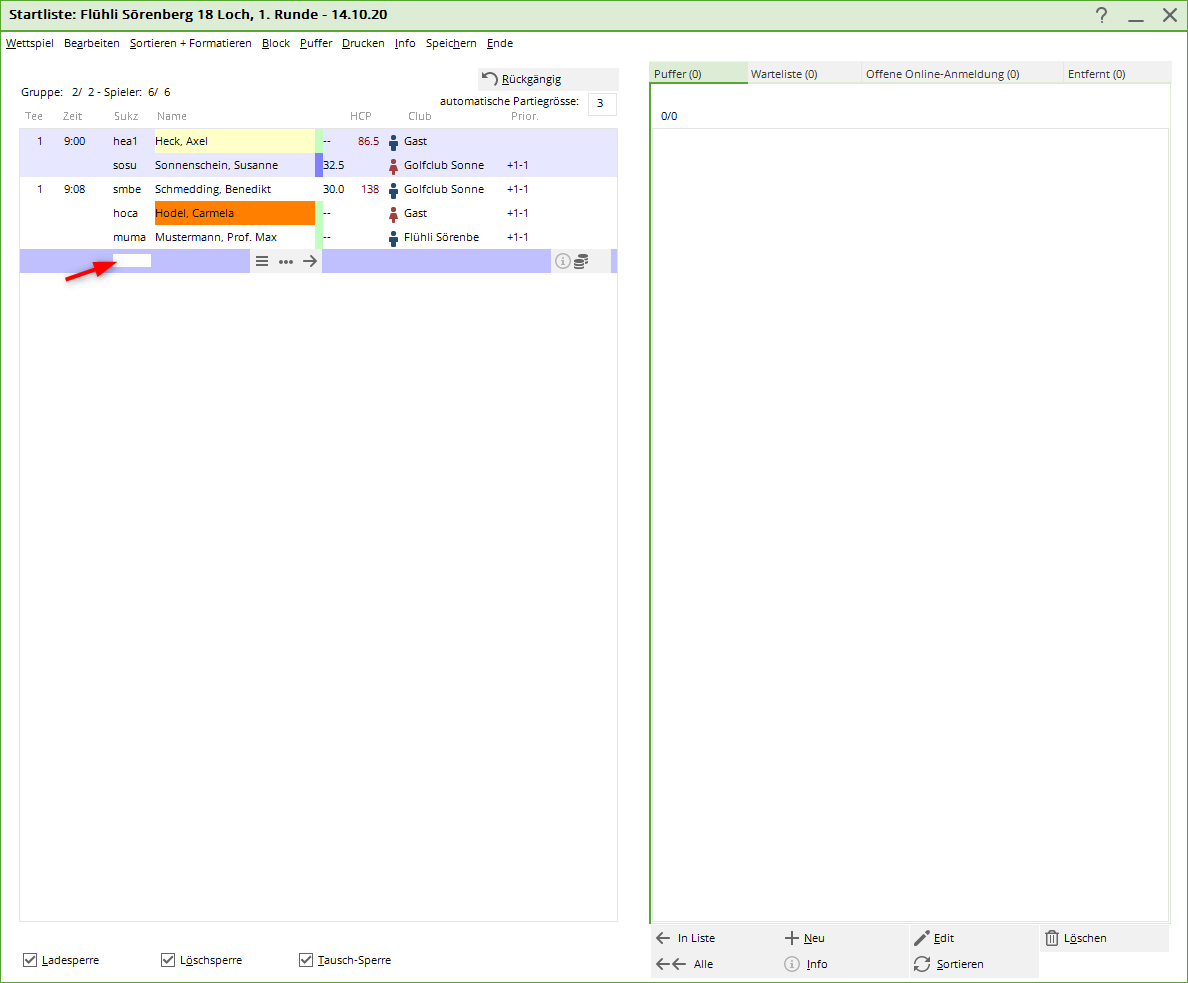Select Mustermann, Prof. Max entry

tap(216, 237)
